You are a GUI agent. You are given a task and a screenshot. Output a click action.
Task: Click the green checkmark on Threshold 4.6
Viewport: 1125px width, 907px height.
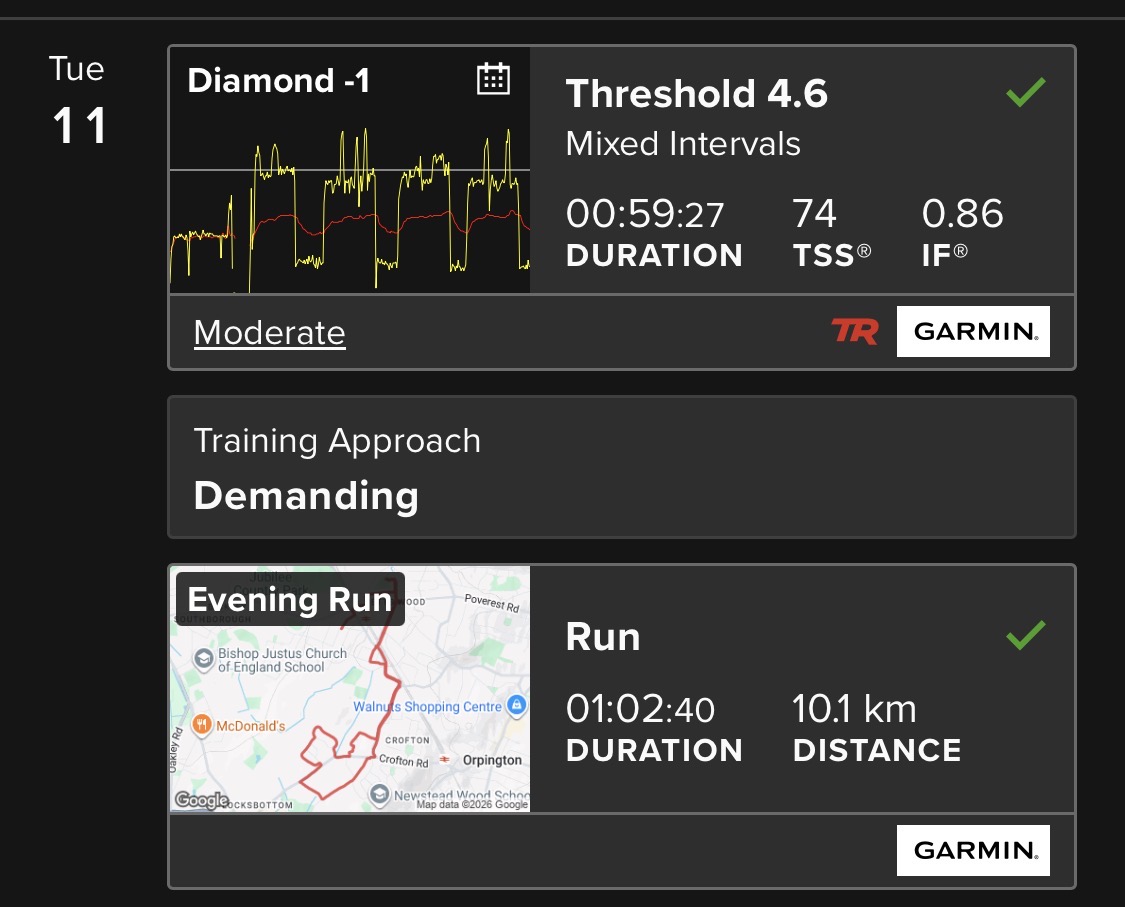[1026, 93]
